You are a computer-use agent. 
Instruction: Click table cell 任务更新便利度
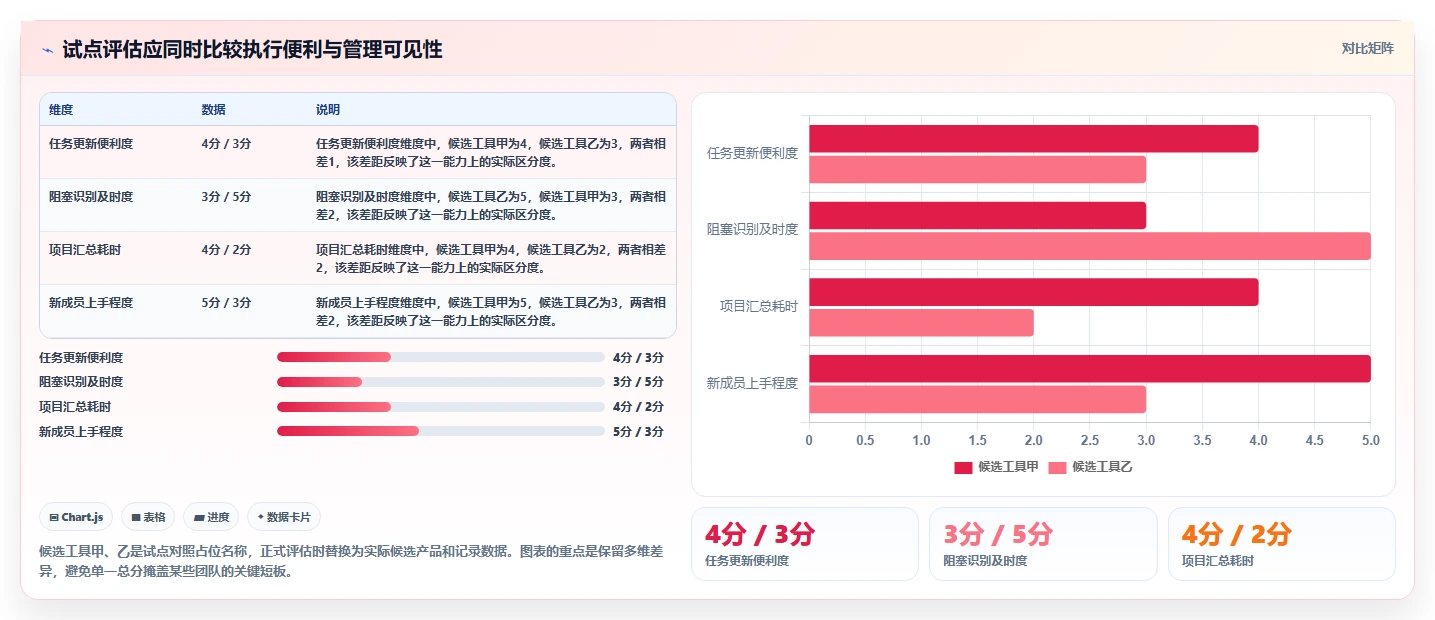click(x=91, y=143)
